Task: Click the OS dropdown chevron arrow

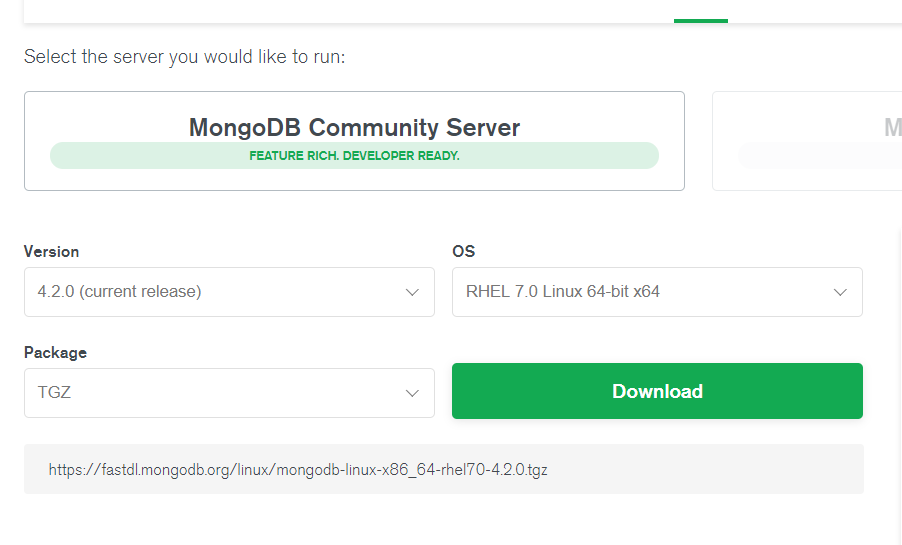Action: click(840, 292)
